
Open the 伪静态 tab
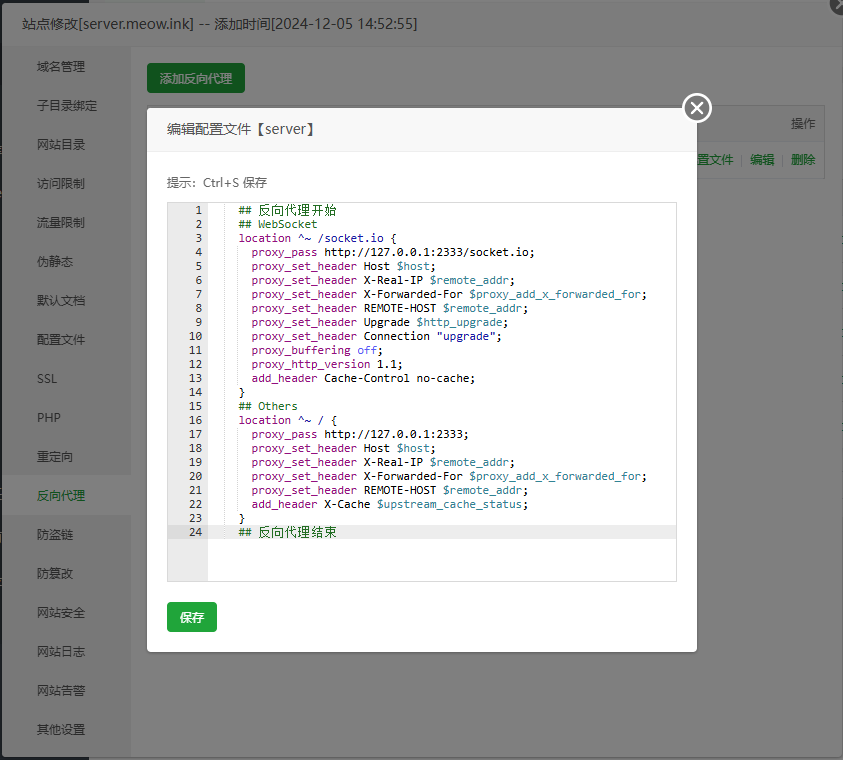click(x=55, y=262)
